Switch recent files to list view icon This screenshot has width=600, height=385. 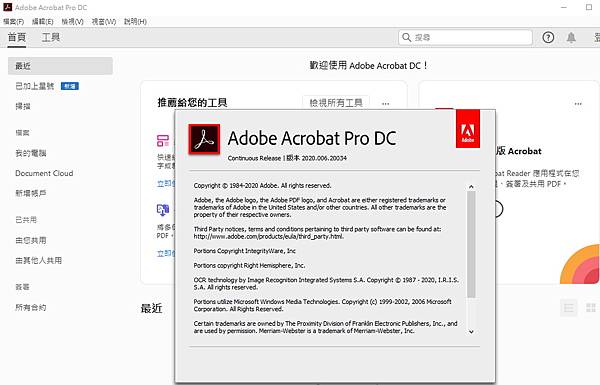(x=569, y=308)
